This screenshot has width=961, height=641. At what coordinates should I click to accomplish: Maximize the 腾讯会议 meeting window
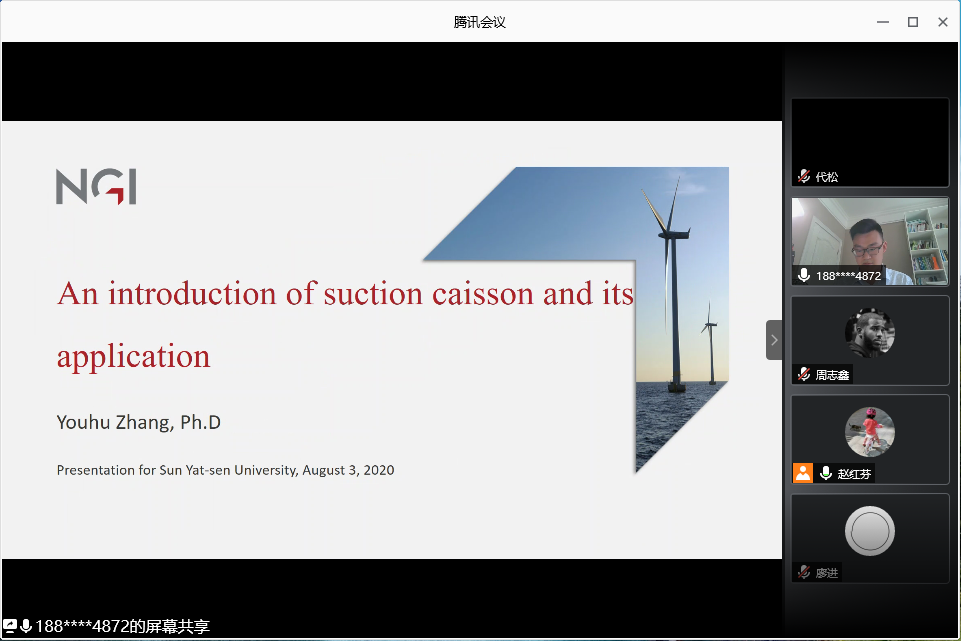pyautogui.click(x=912, y=21)
